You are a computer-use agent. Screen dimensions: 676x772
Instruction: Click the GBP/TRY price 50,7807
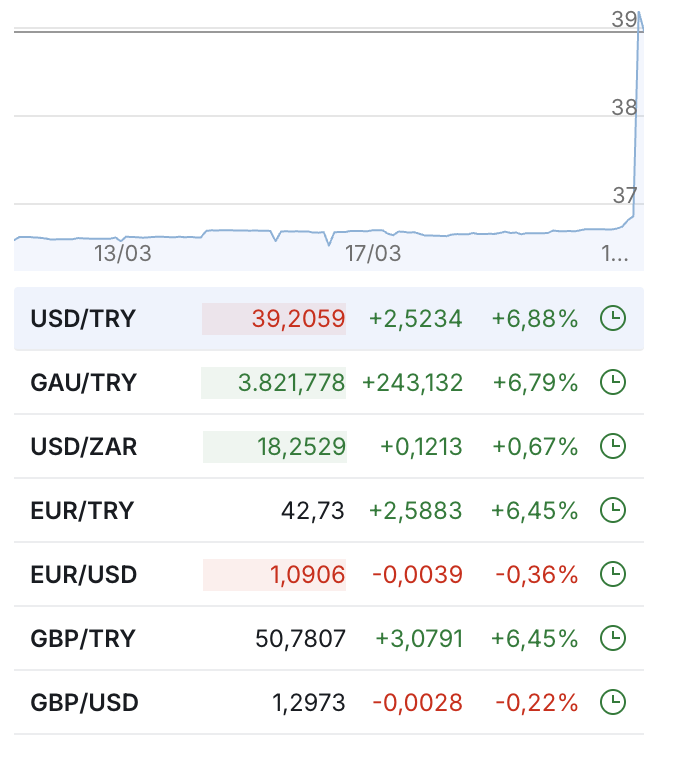300,639
